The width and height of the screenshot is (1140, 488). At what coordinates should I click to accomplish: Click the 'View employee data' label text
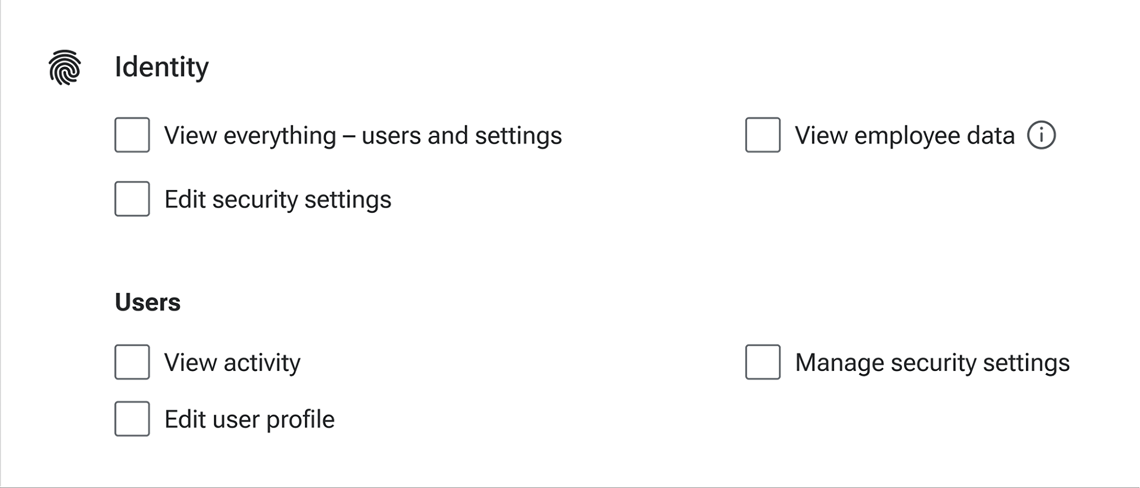pyautogui.click(x=904, y=136)
